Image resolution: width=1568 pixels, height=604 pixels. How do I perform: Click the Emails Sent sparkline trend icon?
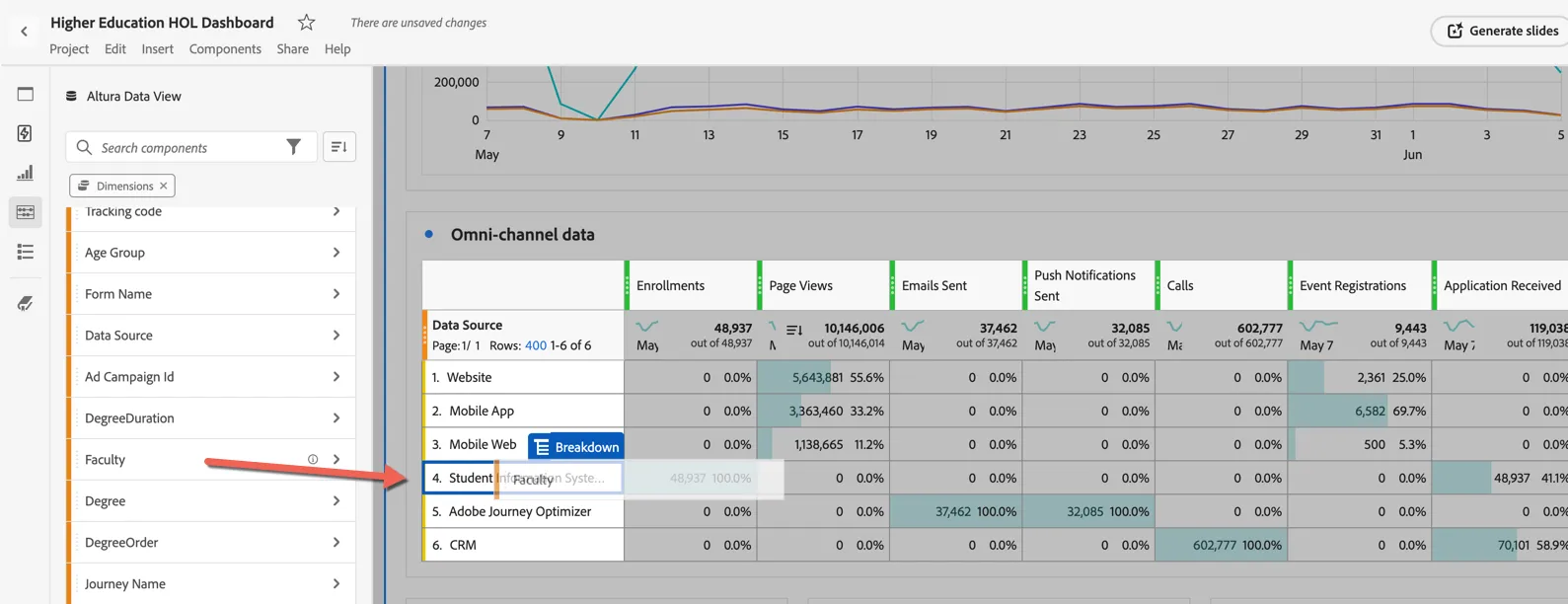pos(914,326)
